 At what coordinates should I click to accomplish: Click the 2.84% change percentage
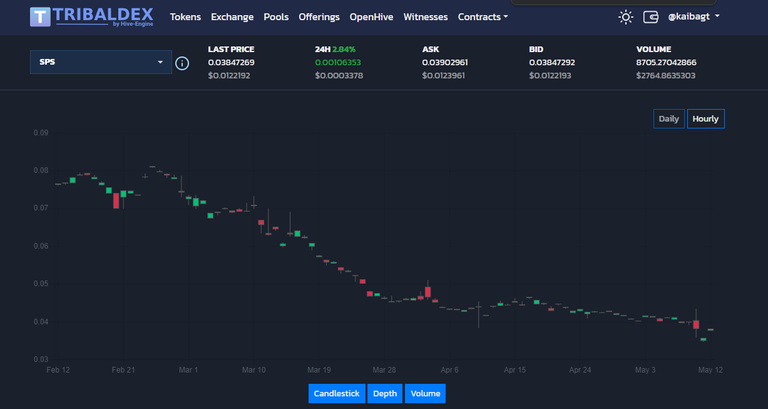(344, 49)
